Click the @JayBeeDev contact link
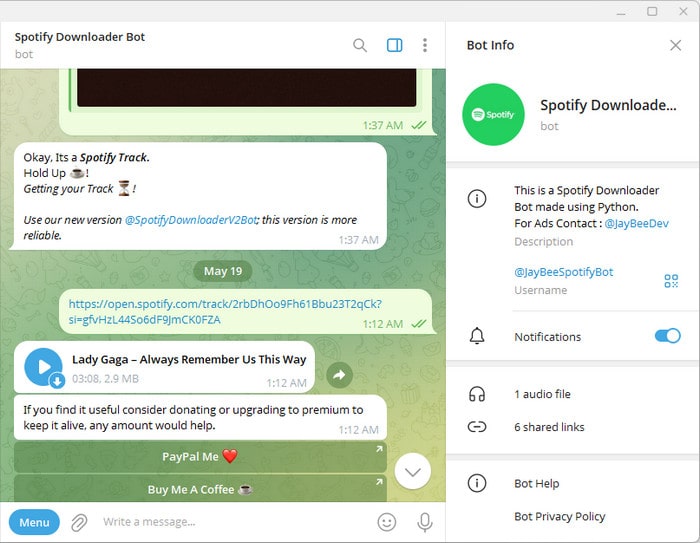Viewport: 700px width, 543px height. click(636, 223)
